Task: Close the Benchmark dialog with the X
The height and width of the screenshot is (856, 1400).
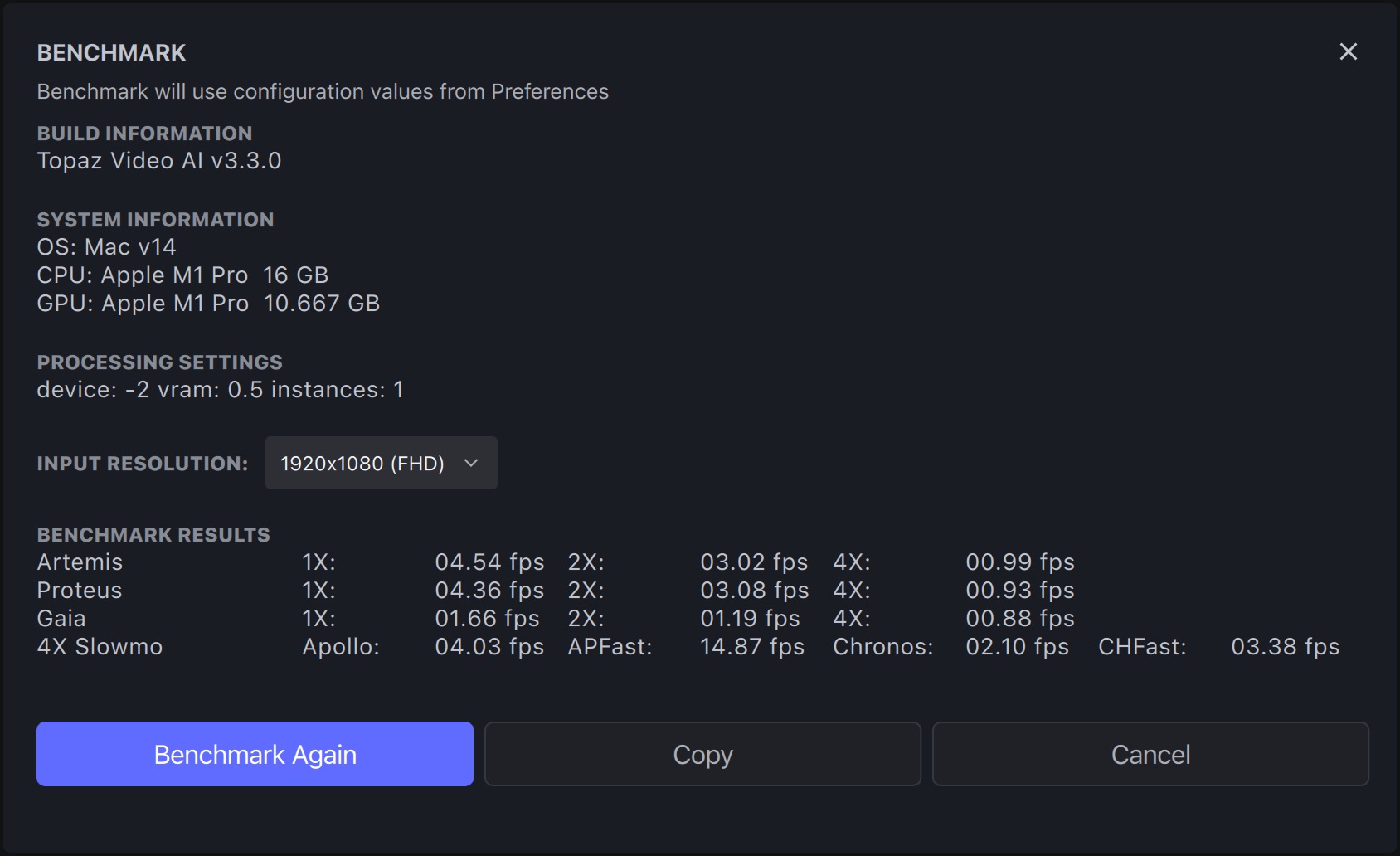Action: (x=1348, y=51)
